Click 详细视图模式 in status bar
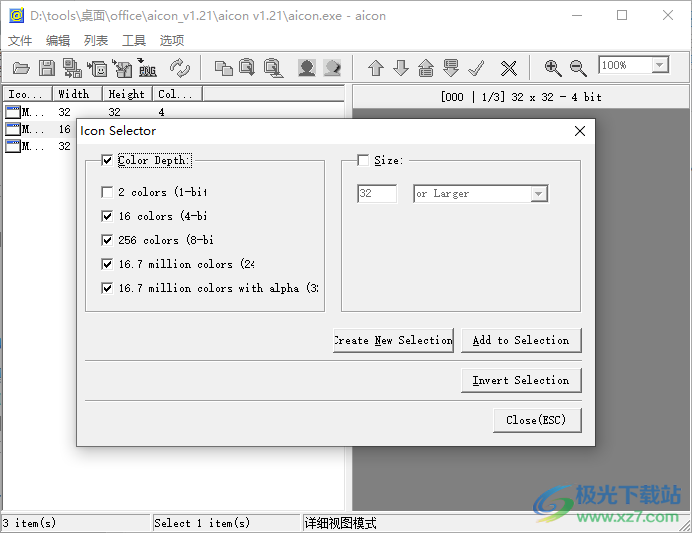The image size is (692, 533). tap(341, 523)
